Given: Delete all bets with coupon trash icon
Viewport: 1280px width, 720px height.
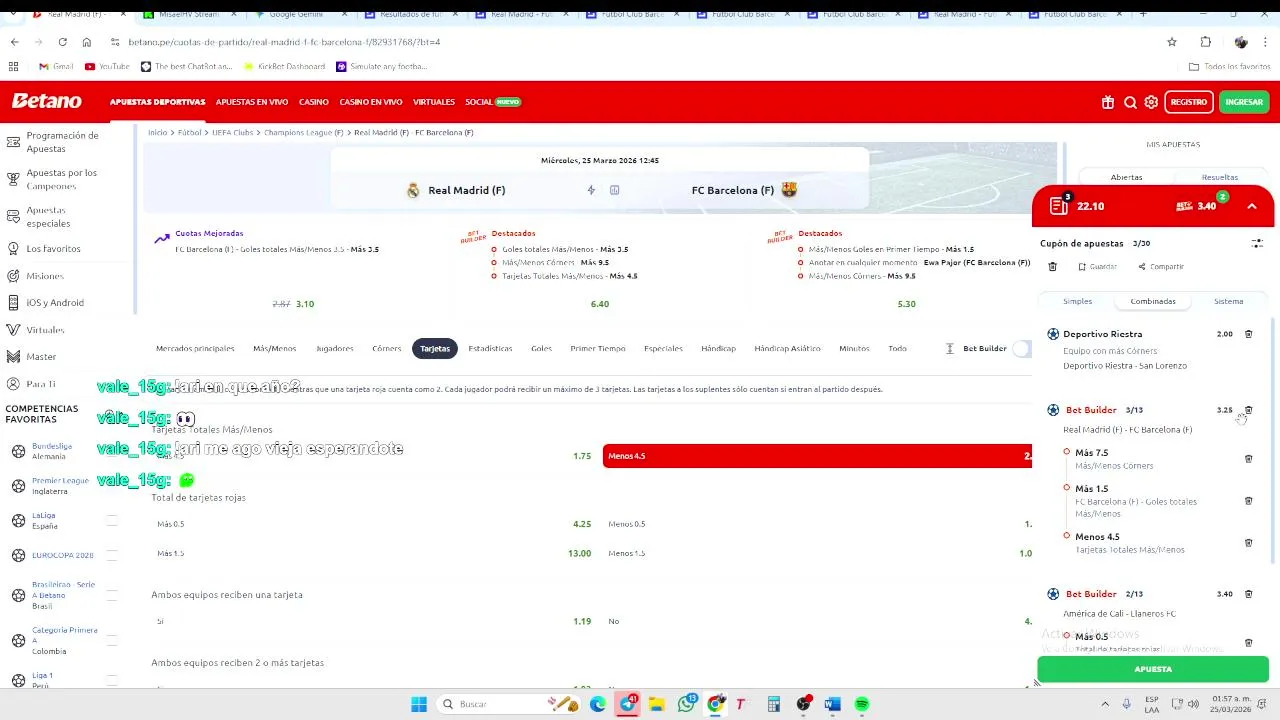Looking at the screenshot, I should pos(1052,267).
